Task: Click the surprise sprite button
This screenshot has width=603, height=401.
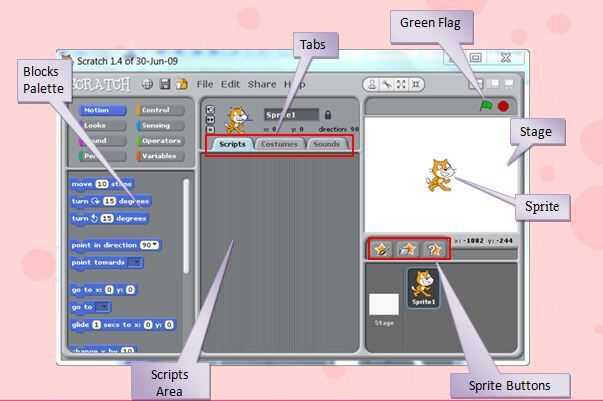Action: (x=434, y=250)
